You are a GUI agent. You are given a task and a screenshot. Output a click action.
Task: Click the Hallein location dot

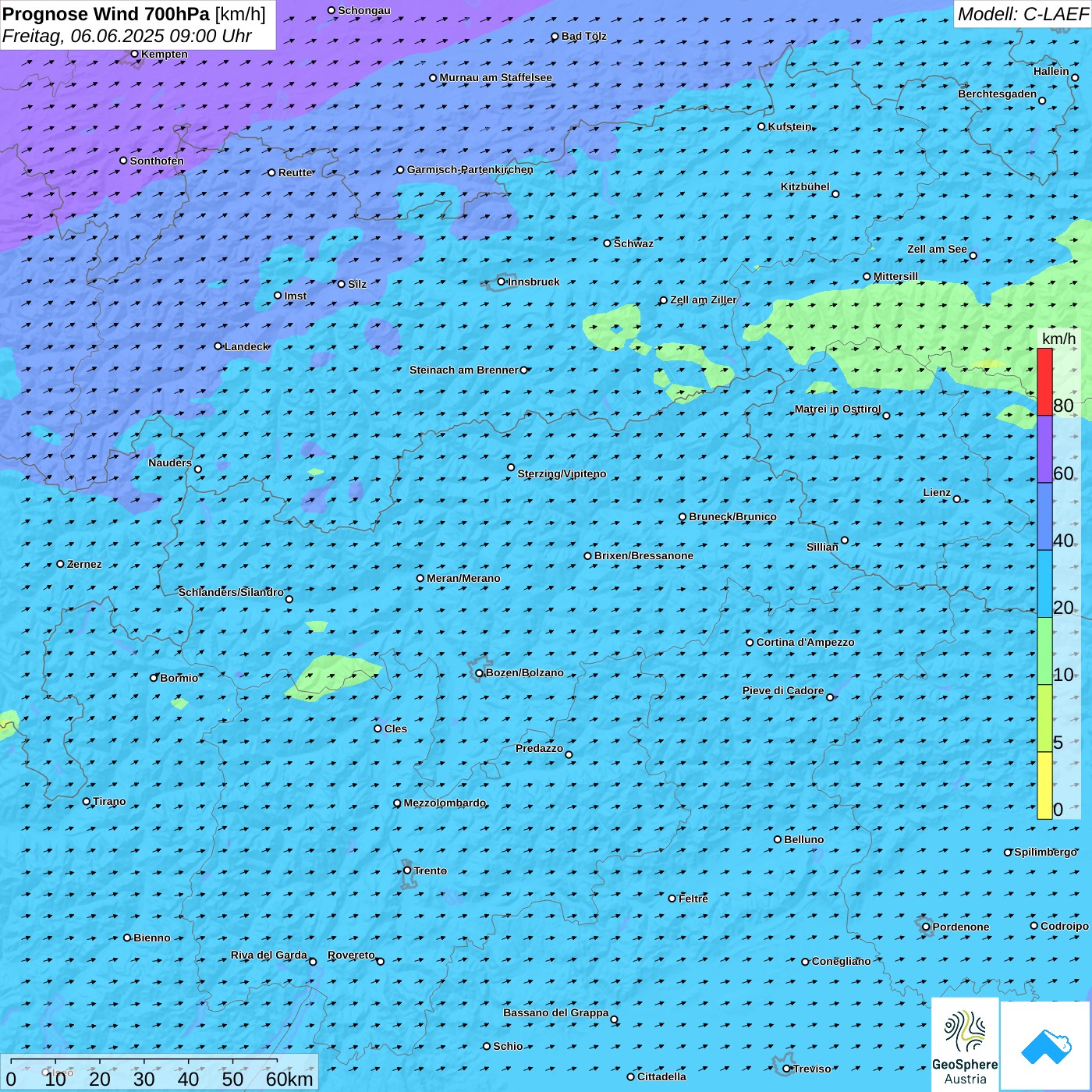pyautogui.click(x=1075, y=77)
